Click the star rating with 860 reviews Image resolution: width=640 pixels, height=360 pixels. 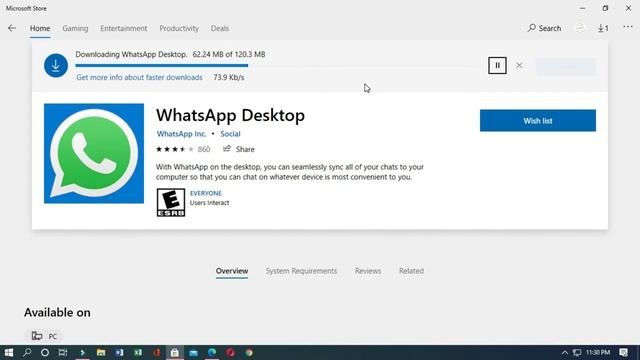(x=183, y=149)
